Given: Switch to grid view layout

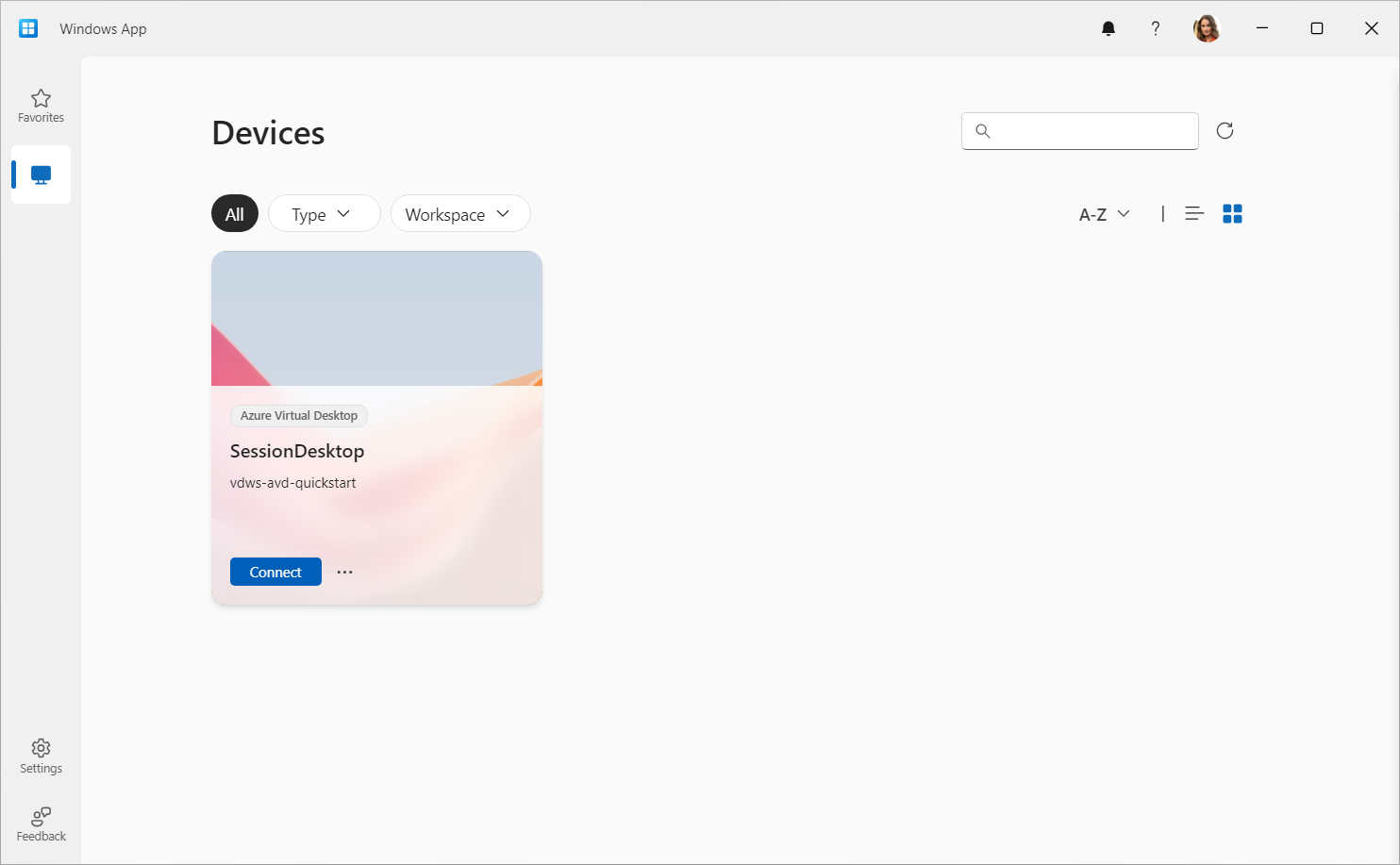Looking at the screenshot, I should (x=1232, y=214).
